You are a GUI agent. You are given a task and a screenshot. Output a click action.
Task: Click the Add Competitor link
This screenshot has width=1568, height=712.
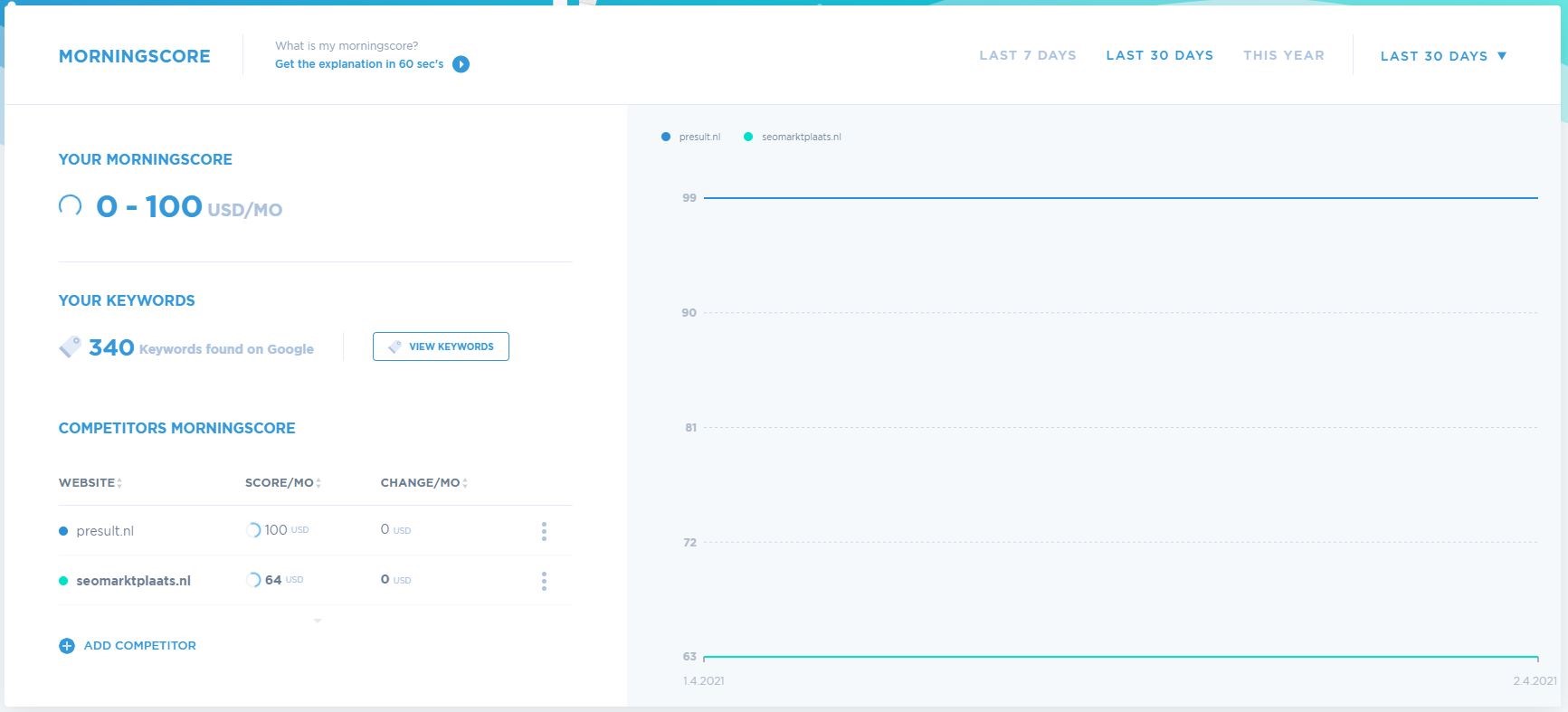tap(140, 646)
